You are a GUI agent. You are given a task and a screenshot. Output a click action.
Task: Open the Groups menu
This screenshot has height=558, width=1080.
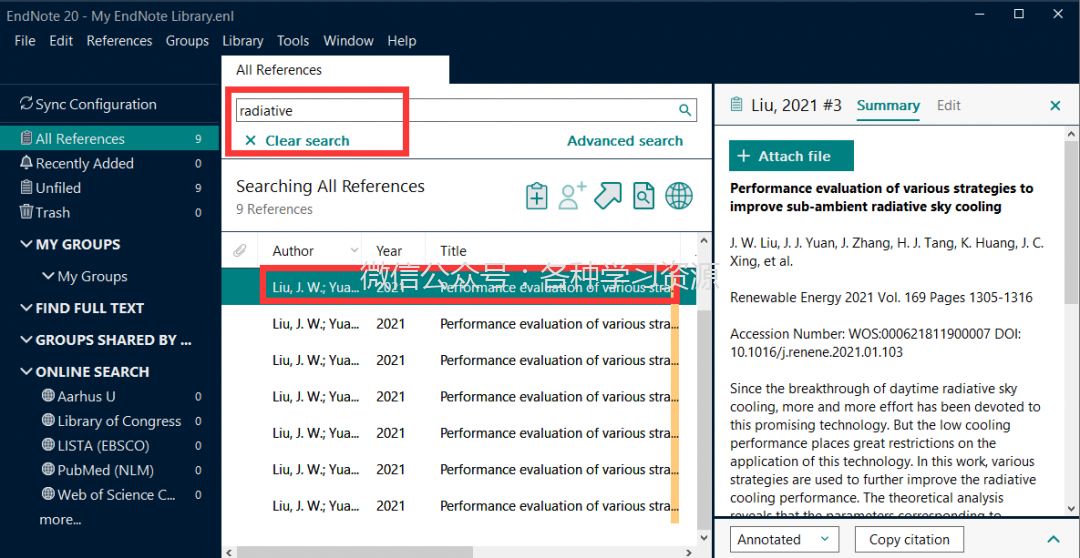187,41
